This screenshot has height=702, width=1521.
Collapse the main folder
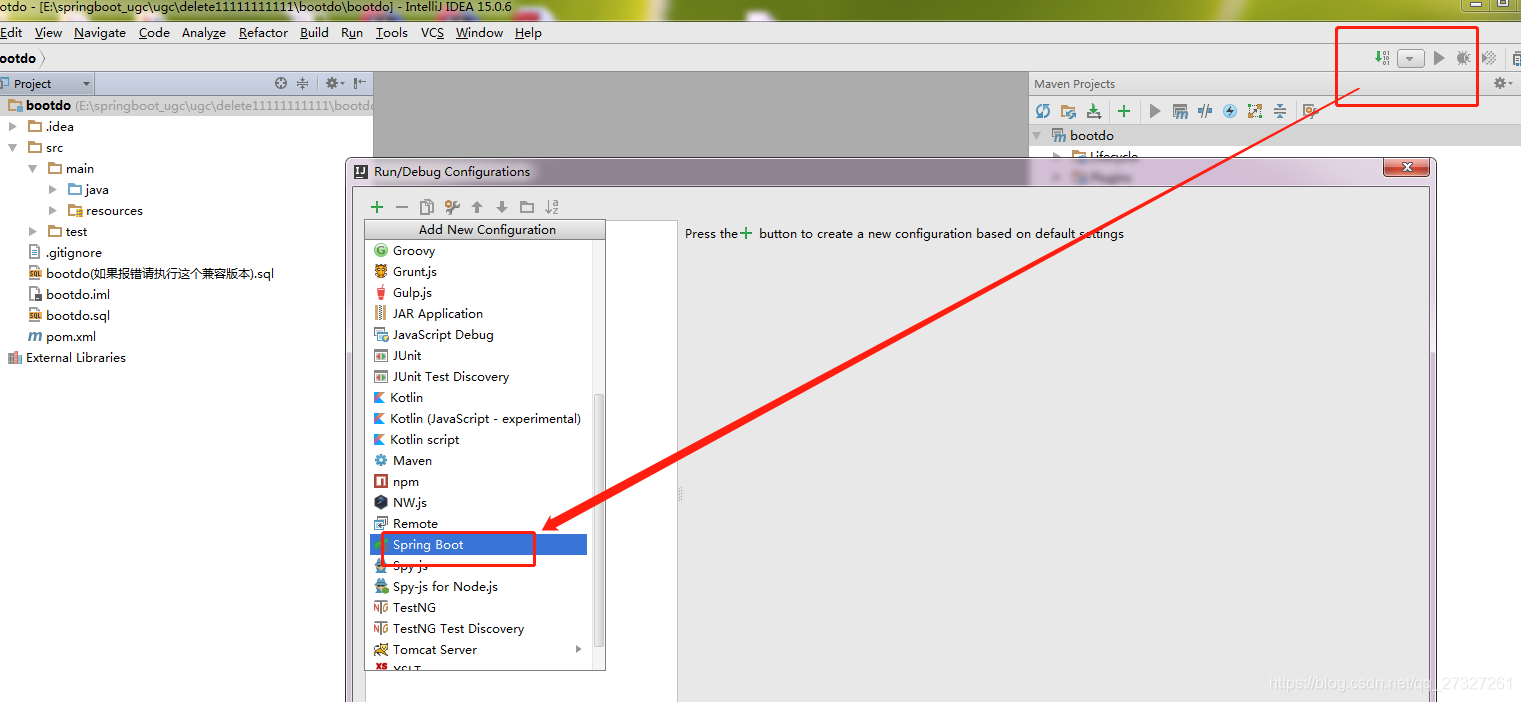pyautogui.click(x=33, y=168)
